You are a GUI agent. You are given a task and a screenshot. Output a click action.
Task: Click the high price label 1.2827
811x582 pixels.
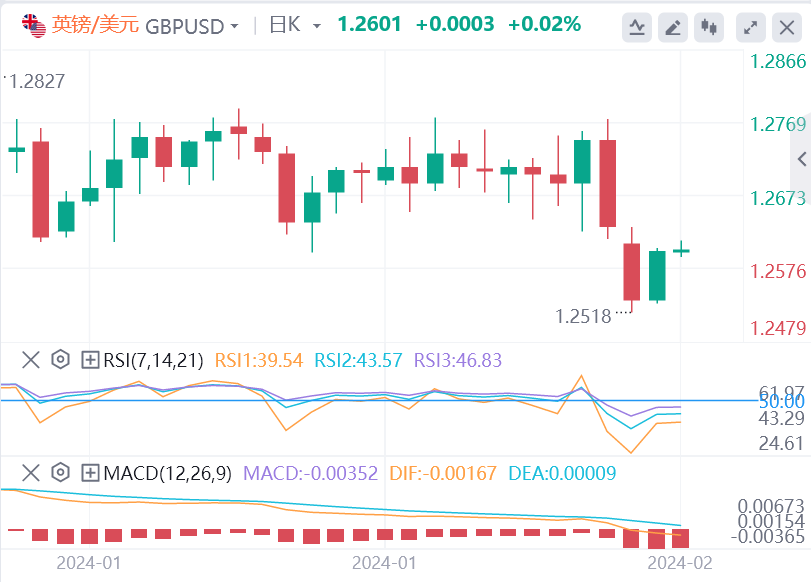37,81
